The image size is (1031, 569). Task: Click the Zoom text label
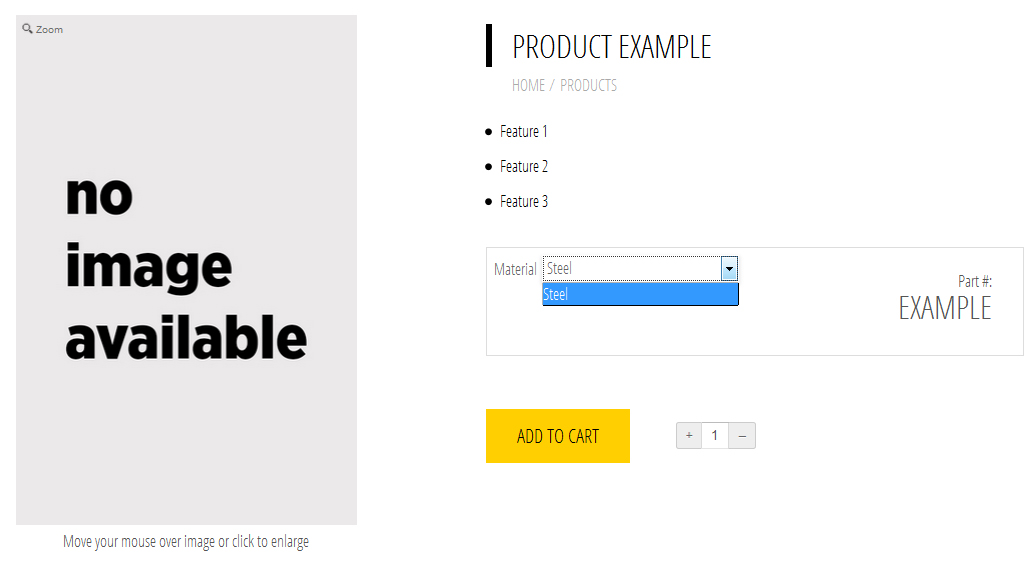(50, 30)
